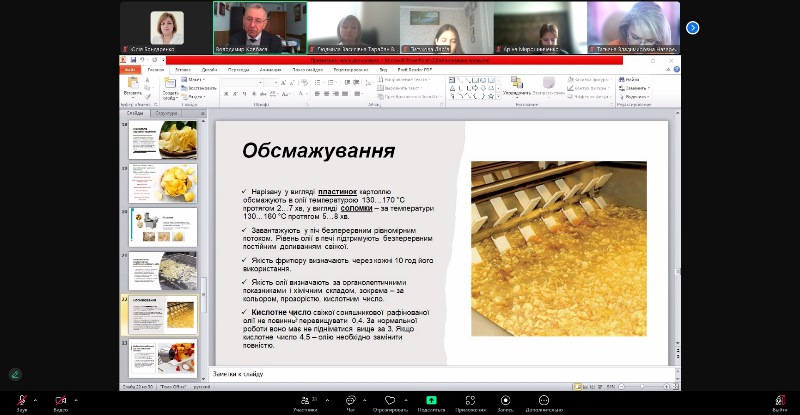Image resolution: width=800 pixels, height=415 pixels.
Task: Open the Показ слайдов ribbon tab
Action: (308, 69)
